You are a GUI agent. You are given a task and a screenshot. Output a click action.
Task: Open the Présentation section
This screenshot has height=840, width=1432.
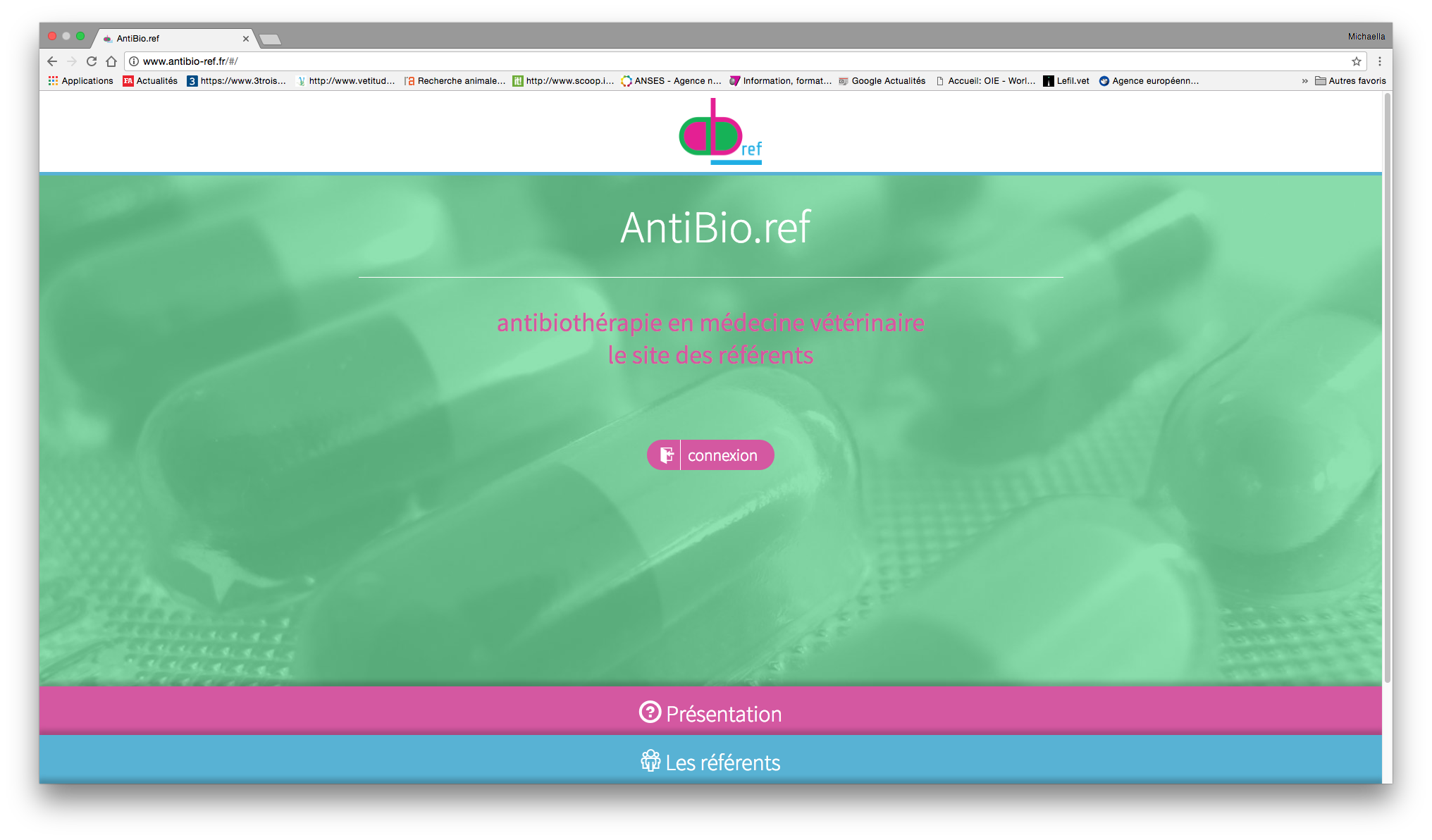(710, 712)
